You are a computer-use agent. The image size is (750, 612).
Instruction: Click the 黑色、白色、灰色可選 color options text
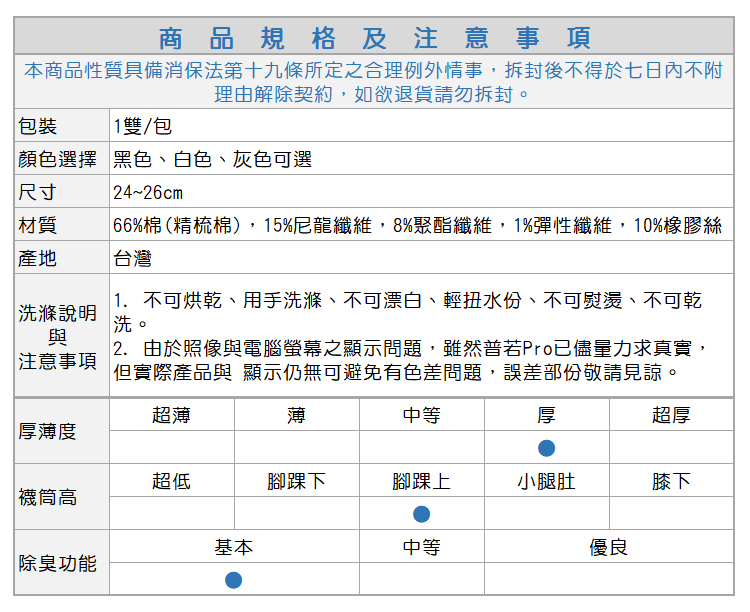coord(212,159)
